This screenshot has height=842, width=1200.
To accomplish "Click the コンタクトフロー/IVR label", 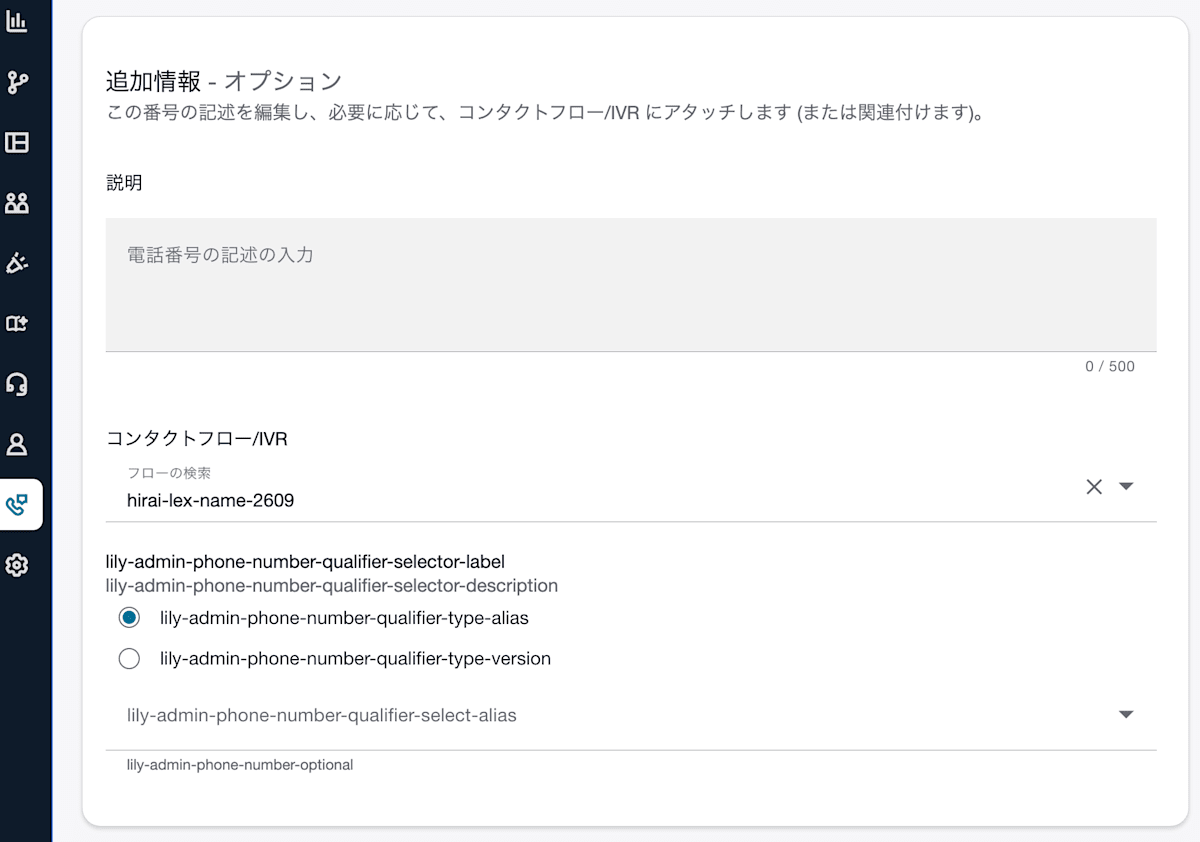I will (197, 438).
